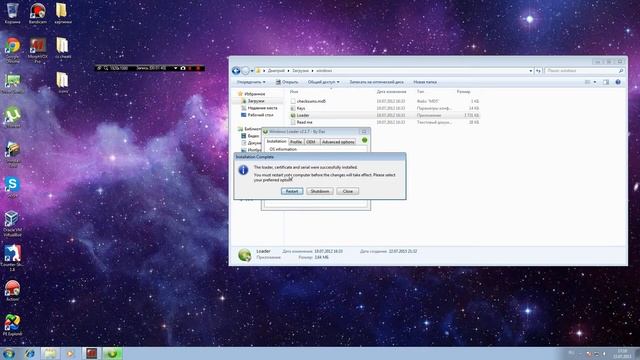Viewport: 640px width, 360px height.
Task: Select the Bandicam desktop shortcut
Action: pos(38,13)
